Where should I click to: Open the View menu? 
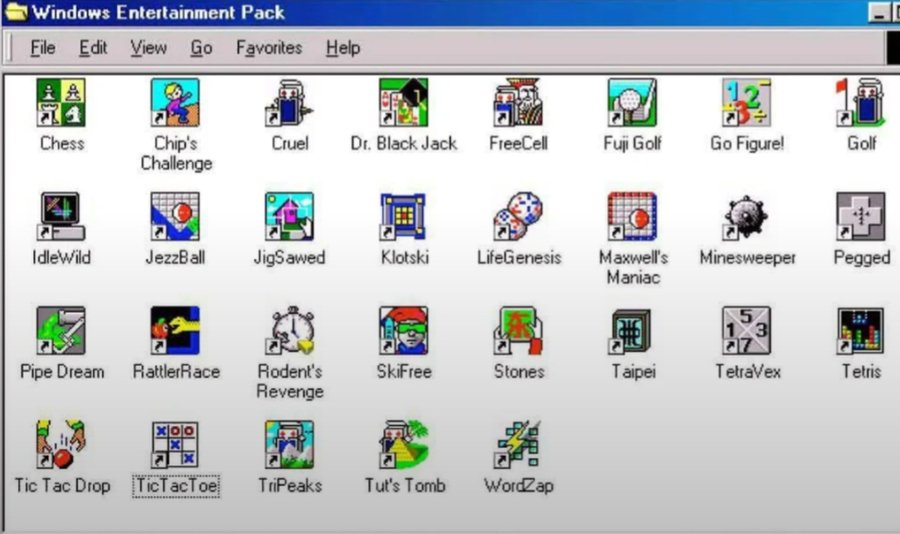[149, 48]
